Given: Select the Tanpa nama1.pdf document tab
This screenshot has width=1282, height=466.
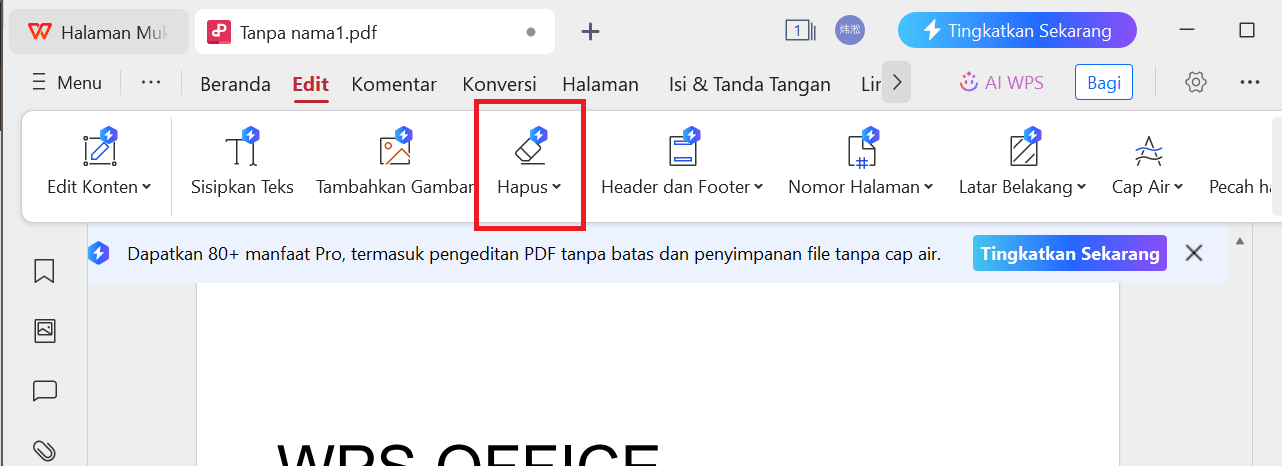Looking at the screenshot, I should pos(373,32).
